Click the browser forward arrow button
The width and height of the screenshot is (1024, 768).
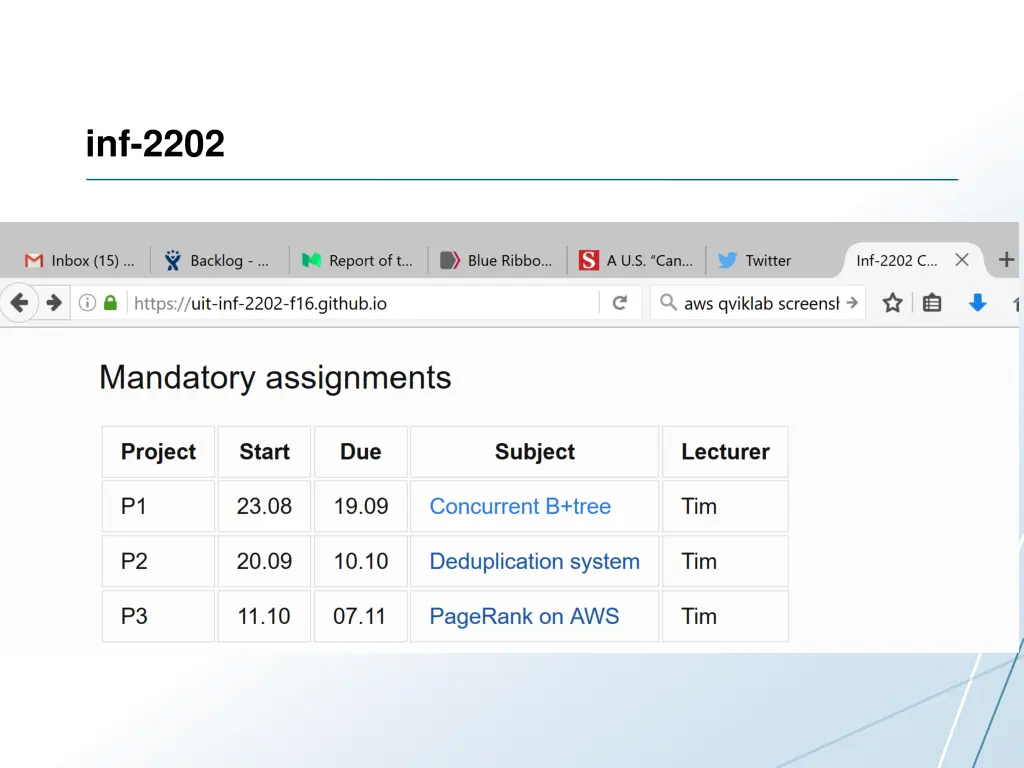coord(54,303)
